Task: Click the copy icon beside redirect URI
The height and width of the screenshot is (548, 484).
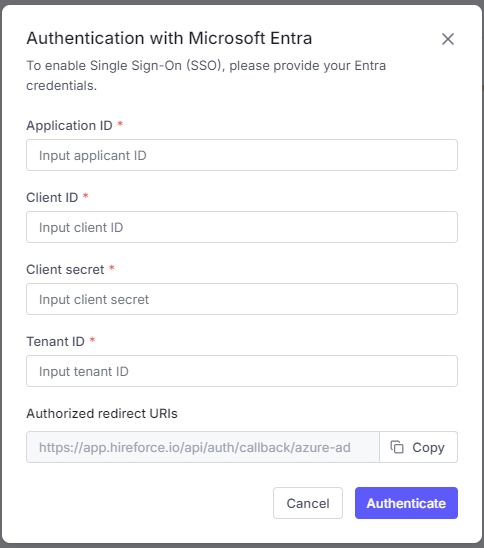Action: point(397,447)
